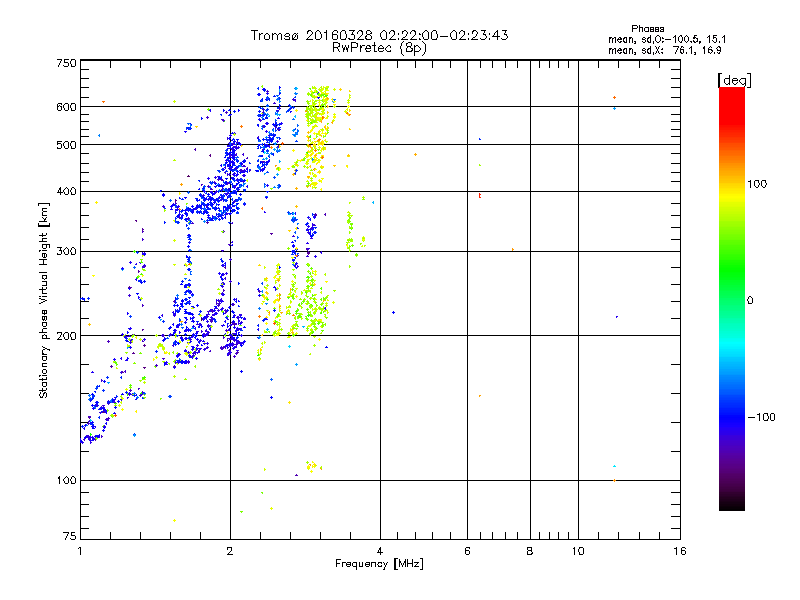
Task: Click the 'mean, sd,O:-100.5, 15.1' line
Action: coord(667,39)
